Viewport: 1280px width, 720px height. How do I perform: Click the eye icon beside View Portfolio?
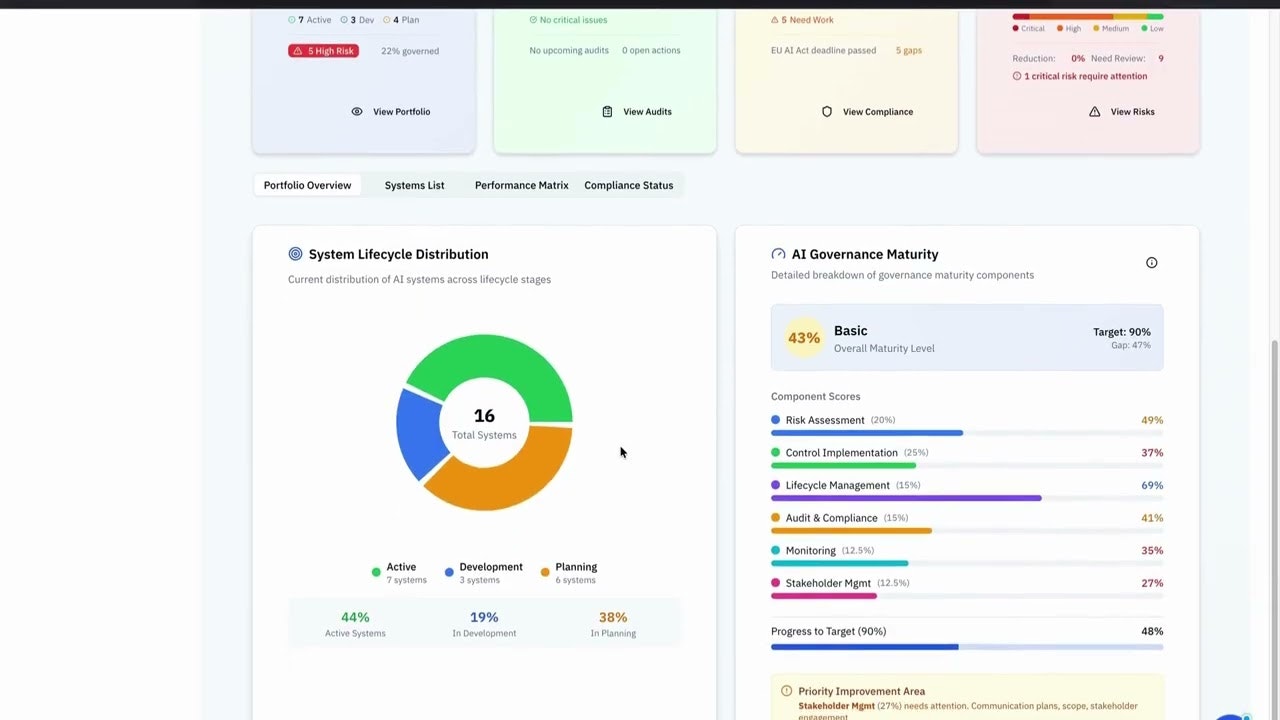357,111
